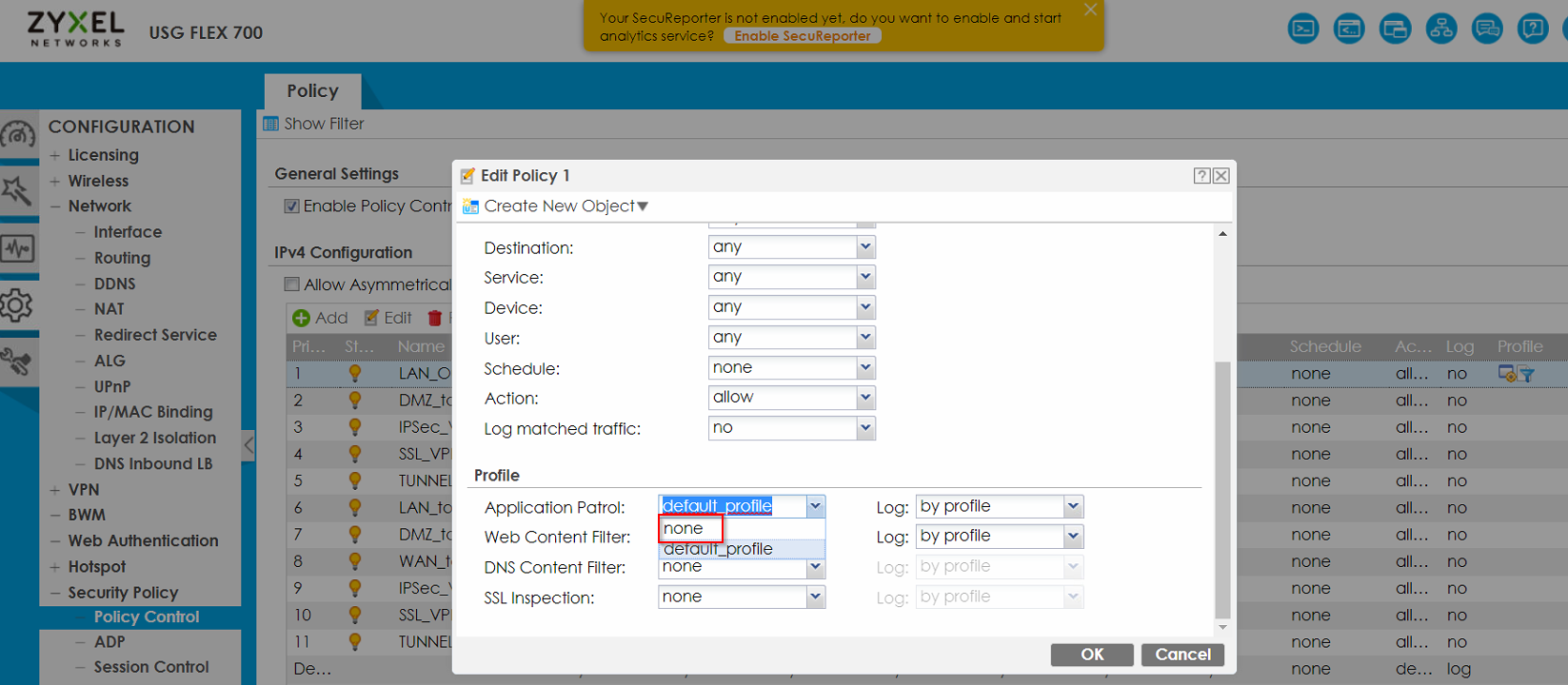This screenshot has height=685, width=1568.
Task: Open the Action dropdown set to allow
Action: coord(791,398)
